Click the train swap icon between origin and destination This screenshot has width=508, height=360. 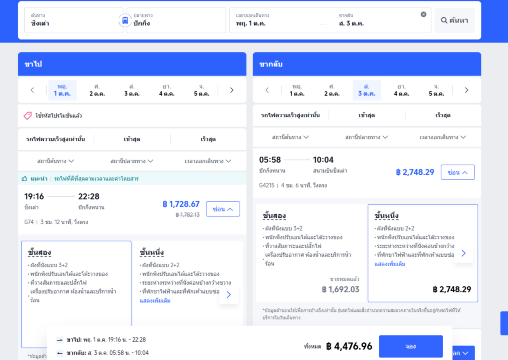tap(125, 21)
